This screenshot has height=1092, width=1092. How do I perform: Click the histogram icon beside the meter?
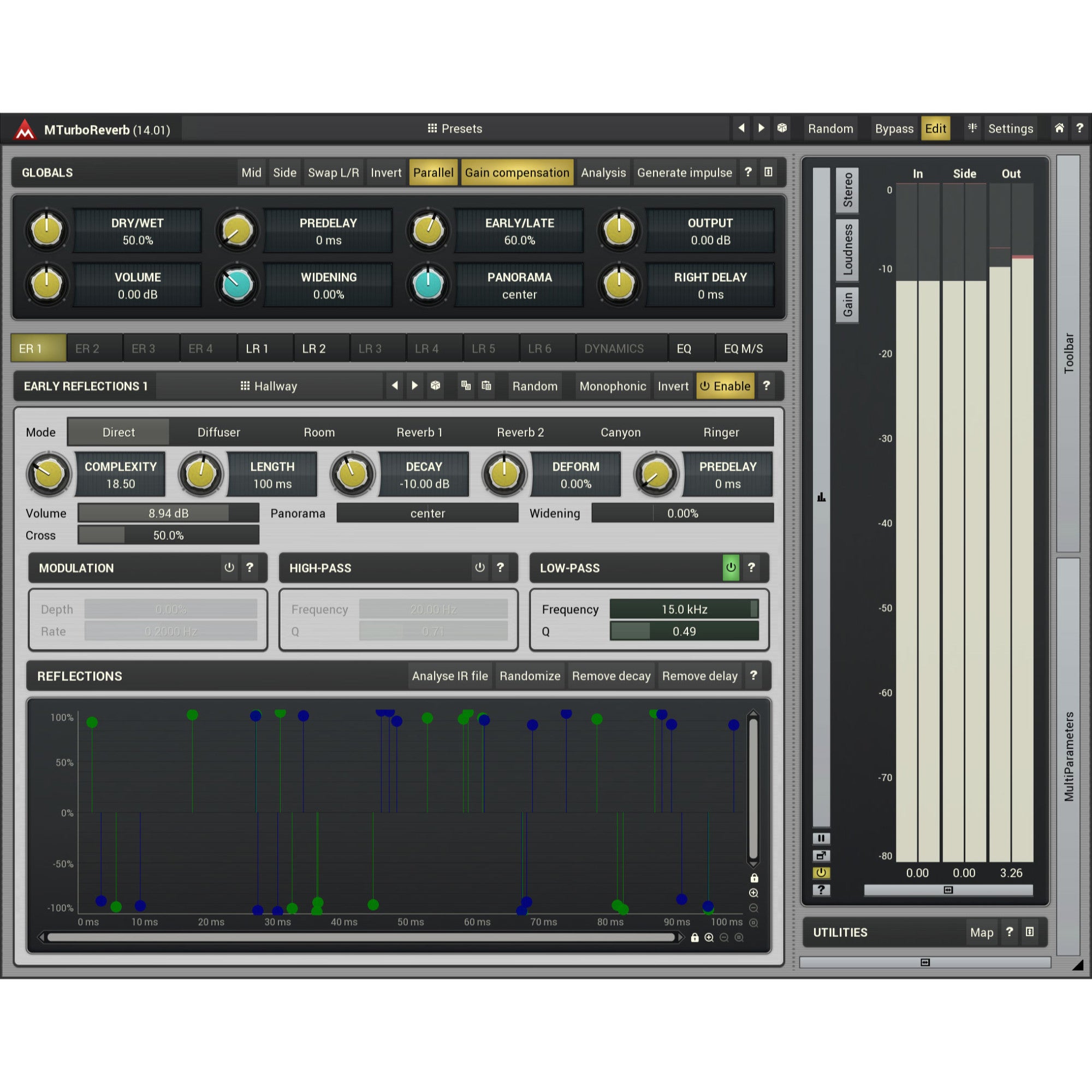pyautogui.click(x=821, y=497)
